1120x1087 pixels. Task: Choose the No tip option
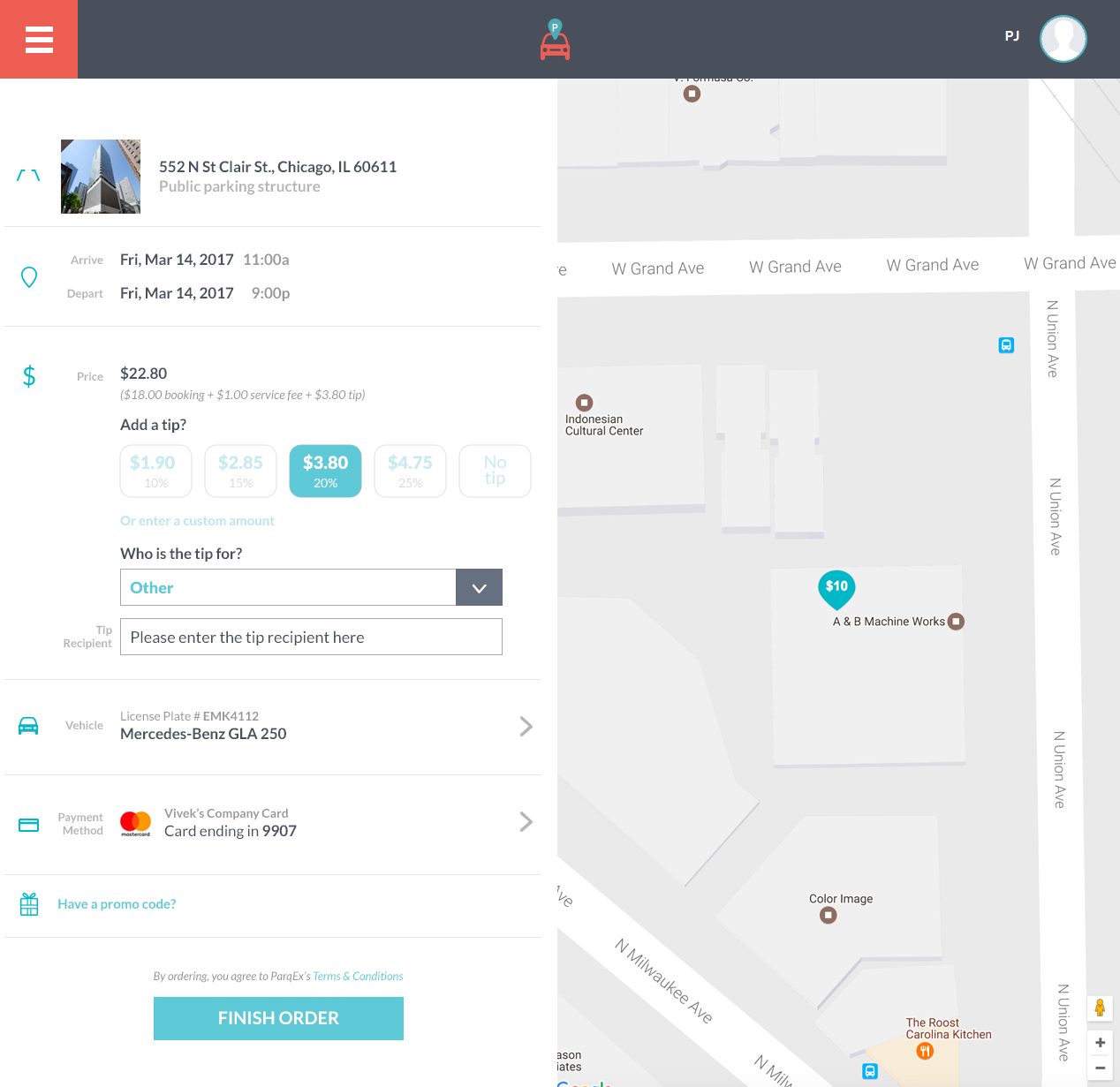[495, 471]
